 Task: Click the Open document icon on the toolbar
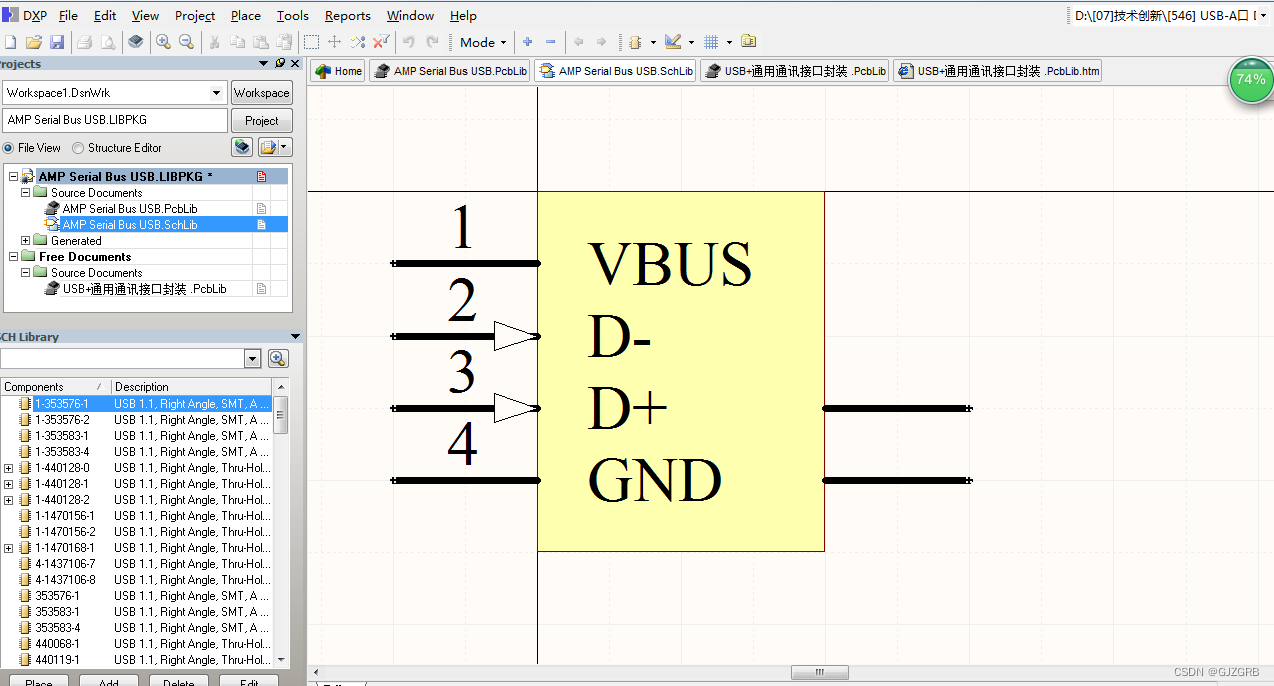point(32,42)
